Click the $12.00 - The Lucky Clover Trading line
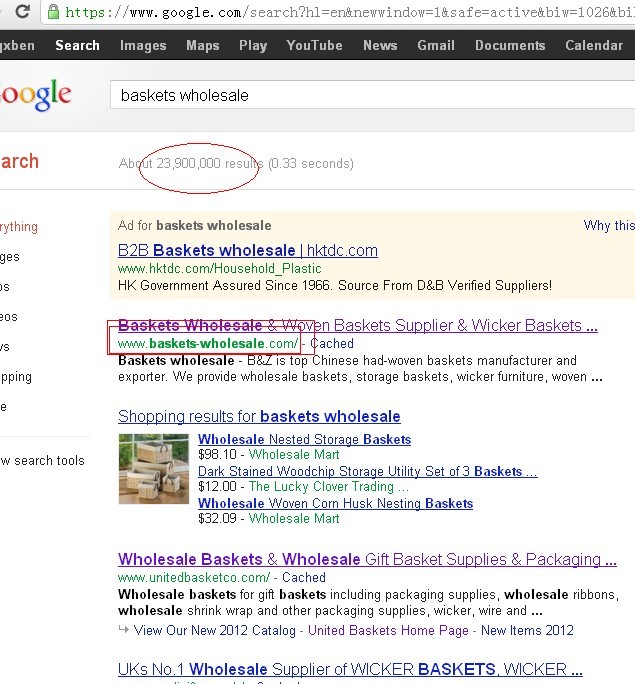 pos(304,486)
